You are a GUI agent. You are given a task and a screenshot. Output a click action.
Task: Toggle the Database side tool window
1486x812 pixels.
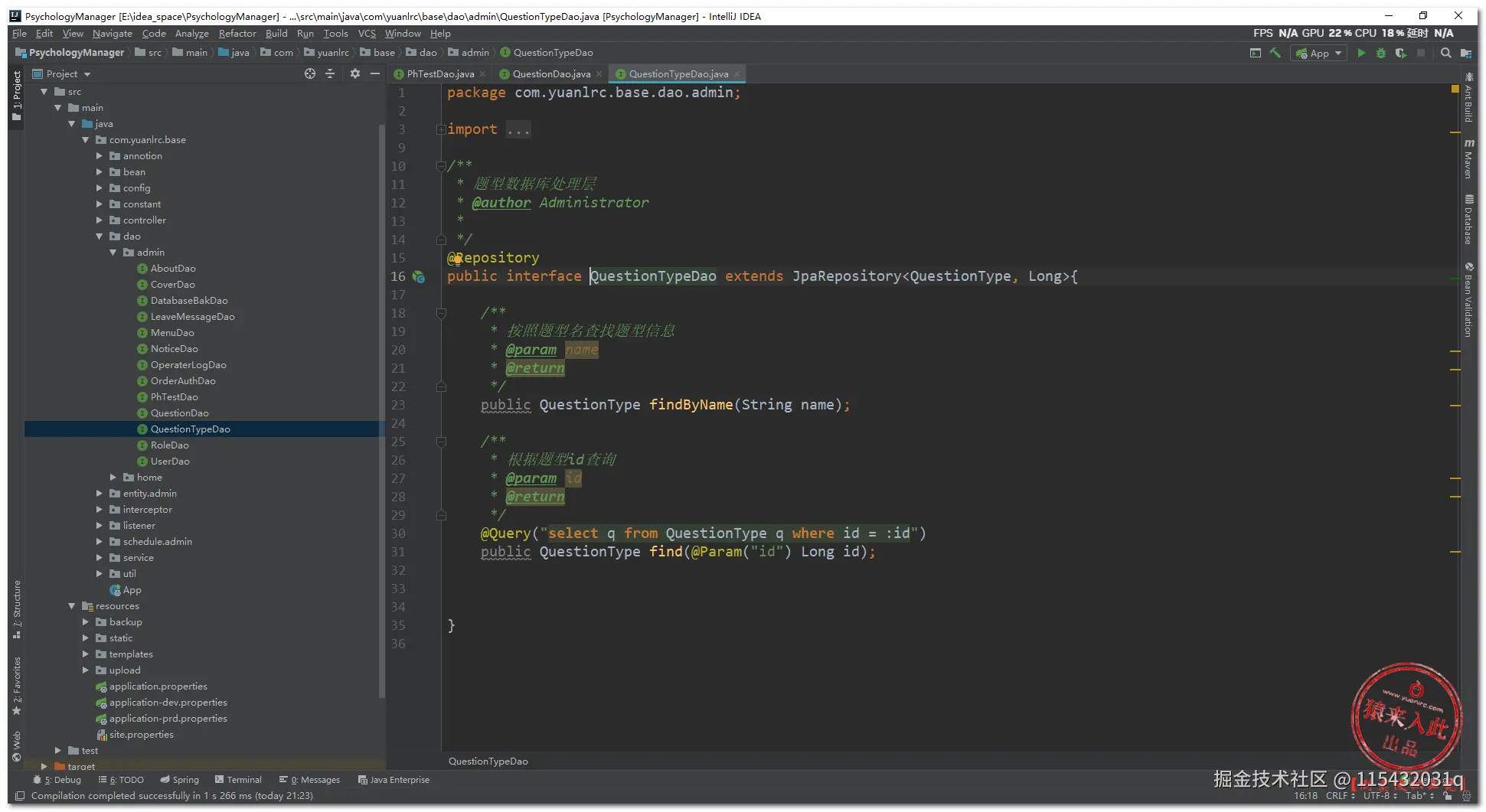coord(1468,220)
